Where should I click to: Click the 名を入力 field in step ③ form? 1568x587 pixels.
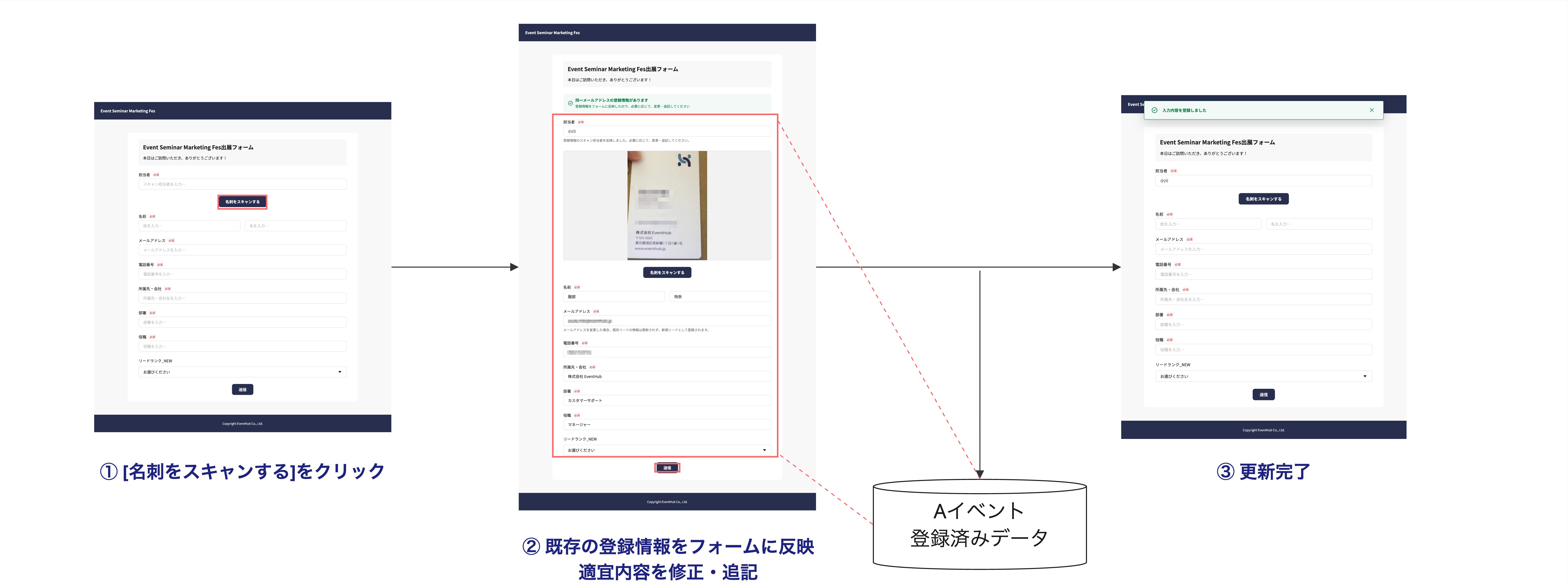coord(1319,224)
